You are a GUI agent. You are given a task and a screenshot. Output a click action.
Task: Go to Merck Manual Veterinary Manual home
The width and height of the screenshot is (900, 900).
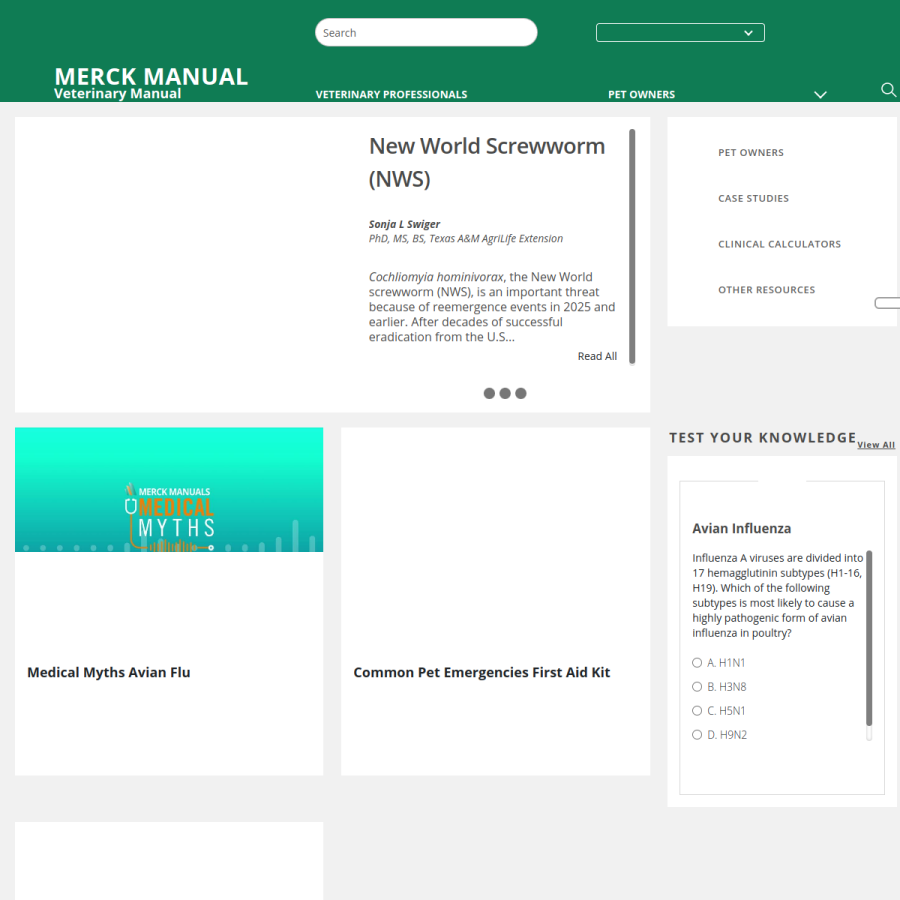pos(151,83)
